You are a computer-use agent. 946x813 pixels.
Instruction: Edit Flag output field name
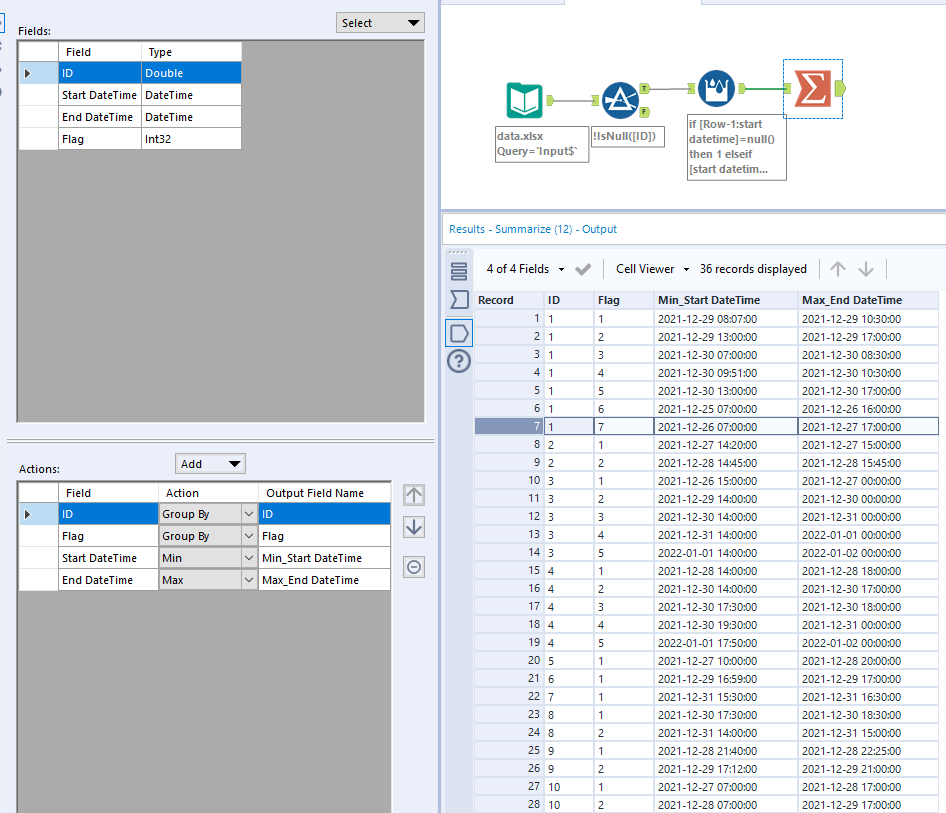(x=325, y=536)
